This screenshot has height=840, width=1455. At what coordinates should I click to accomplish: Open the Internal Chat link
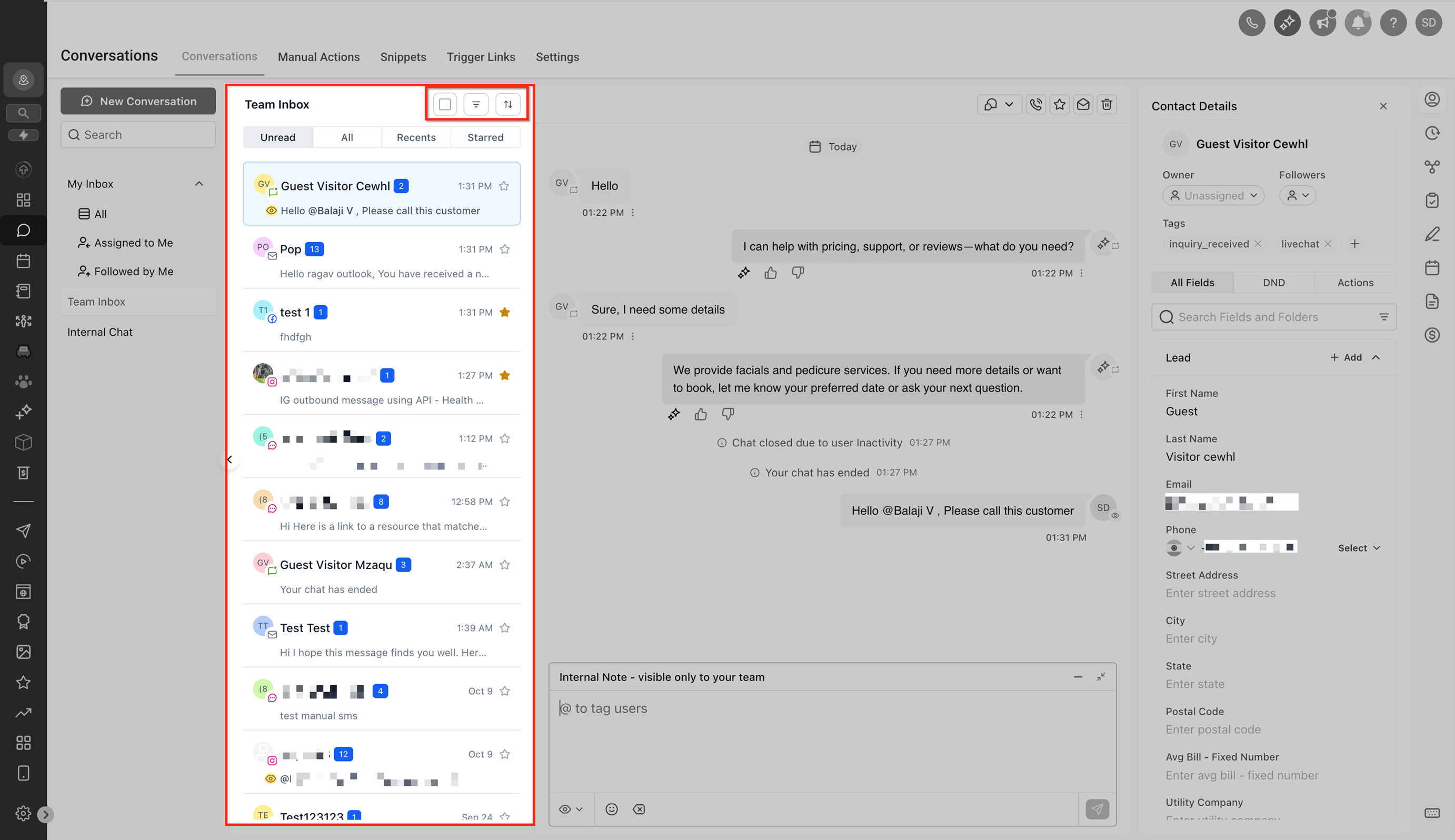coord(100,332)
